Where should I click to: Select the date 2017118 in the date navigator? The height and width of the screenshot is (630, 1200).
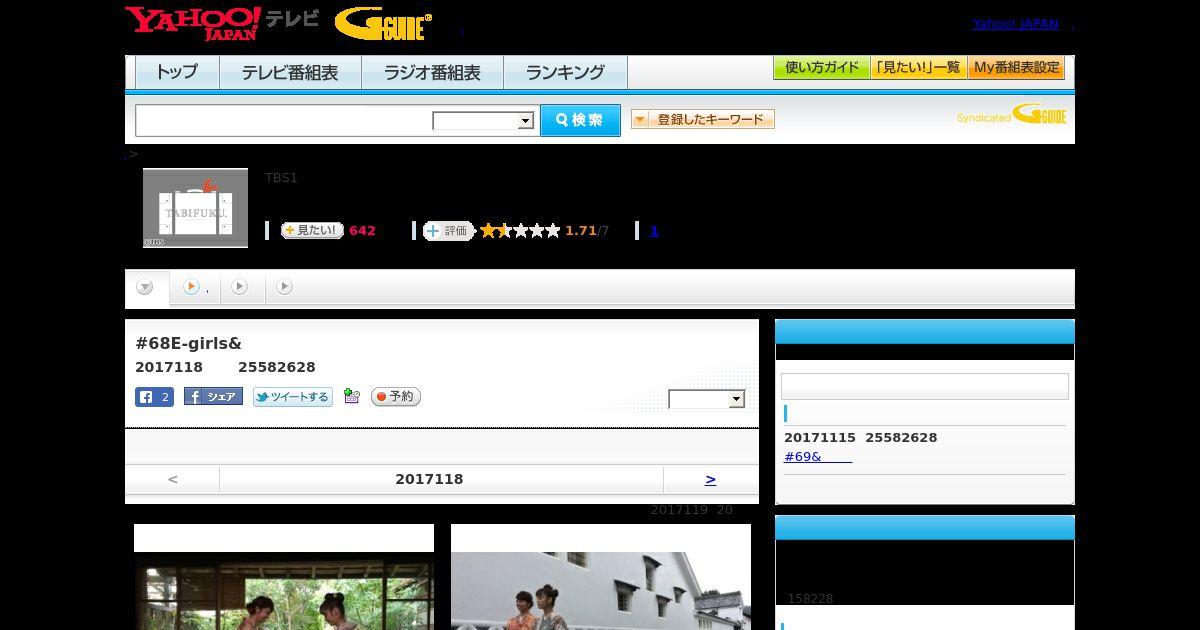(429, 480)
